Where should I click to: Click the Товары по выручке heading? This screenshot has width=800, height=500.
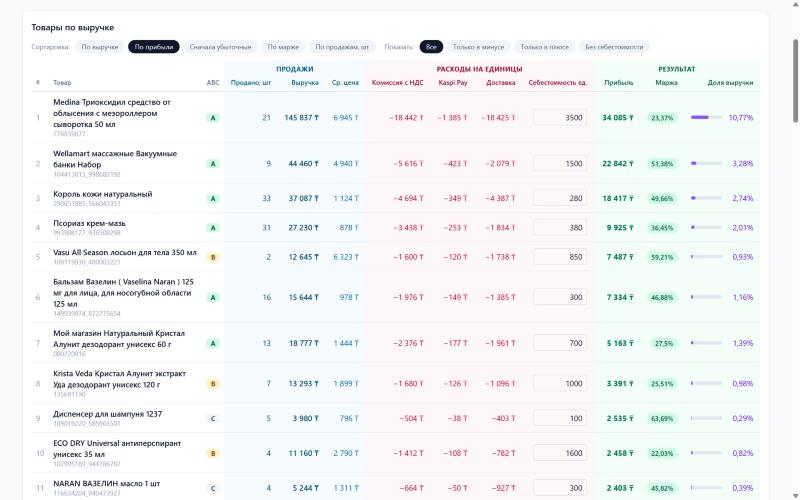(72, 28)
